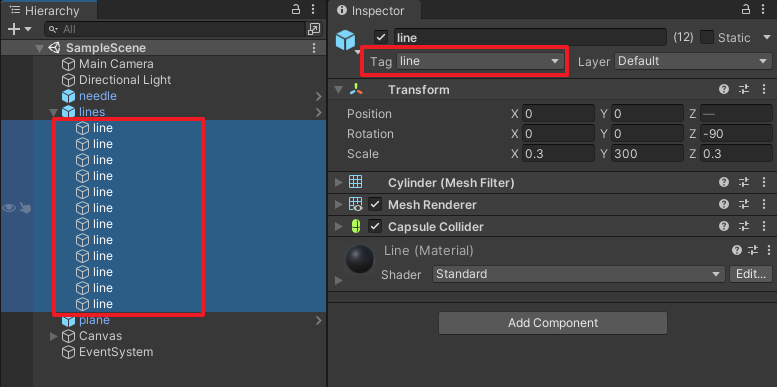Toggle the Capsule Collider enabled checkbox
This screenshot has width=777, height=387.
click(x=375, y=227)
